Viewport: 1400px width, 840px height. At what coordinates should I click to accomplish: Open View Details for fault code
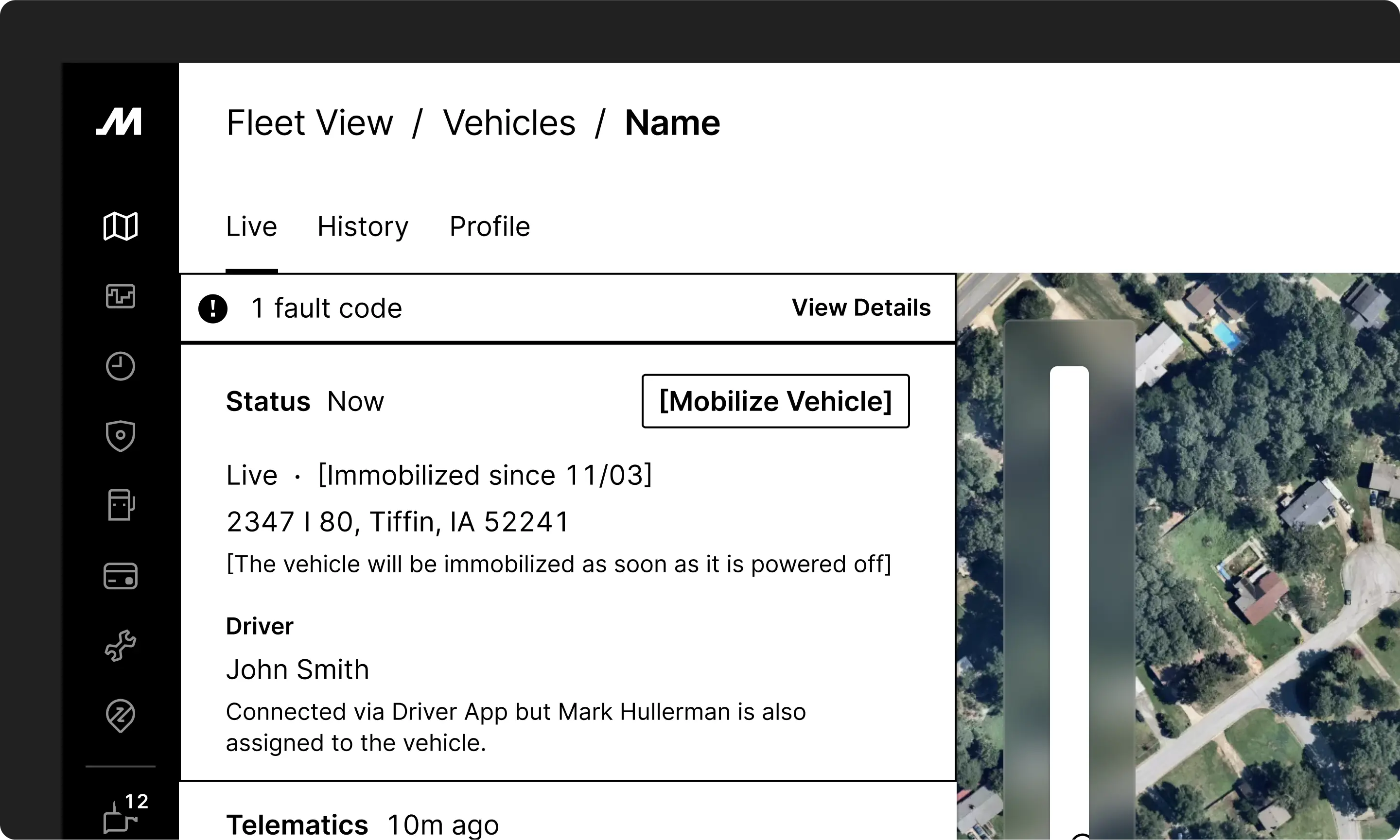tap(861, 308)
